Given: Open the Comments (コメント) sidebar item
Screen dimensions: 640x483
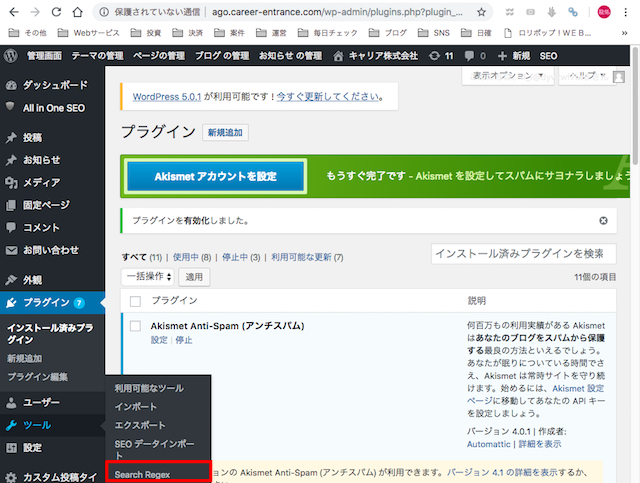Looking at the screenshot, I should (x=40, y=227).
